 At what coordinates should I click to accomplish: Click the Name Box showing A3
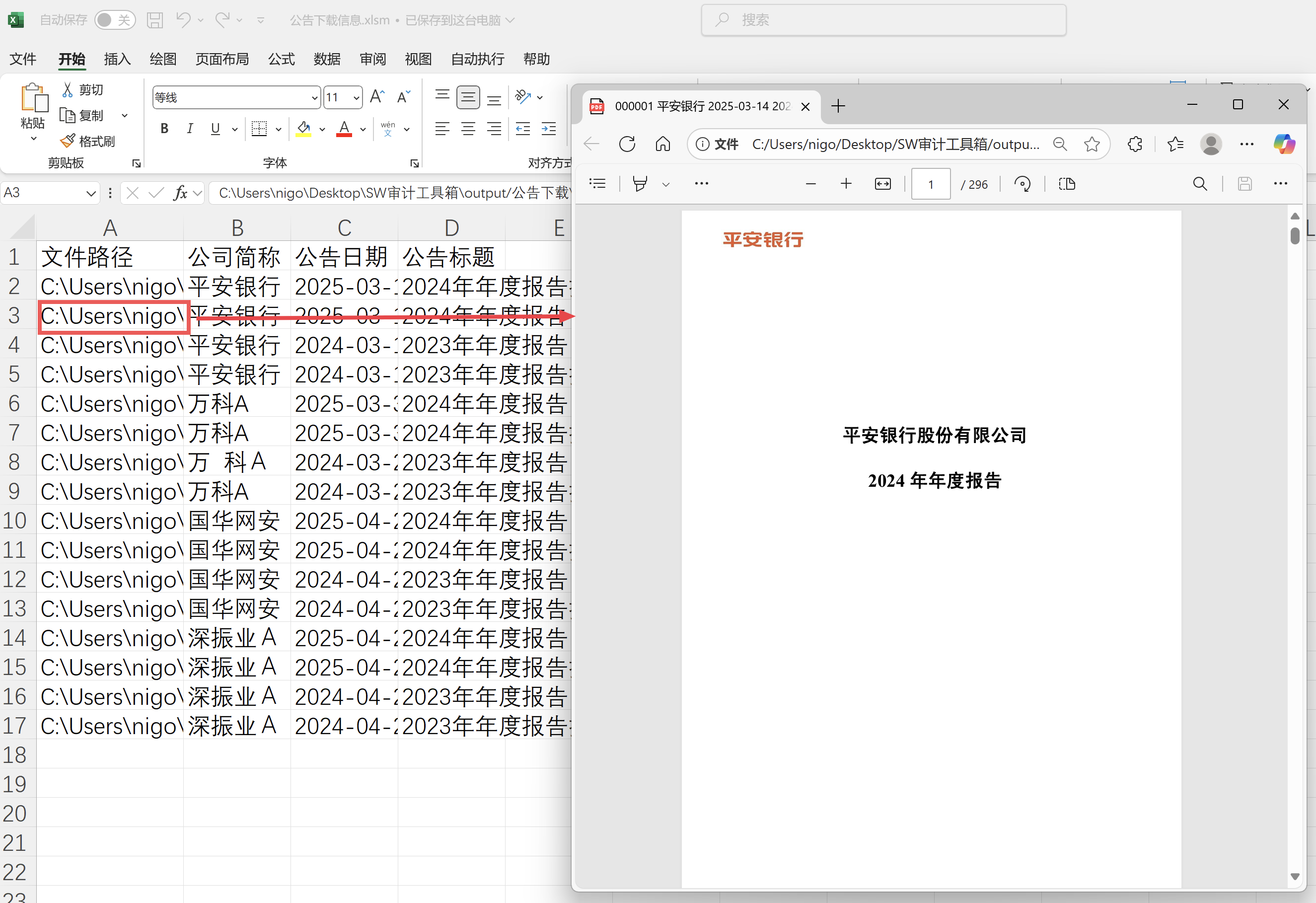point(50,193)
